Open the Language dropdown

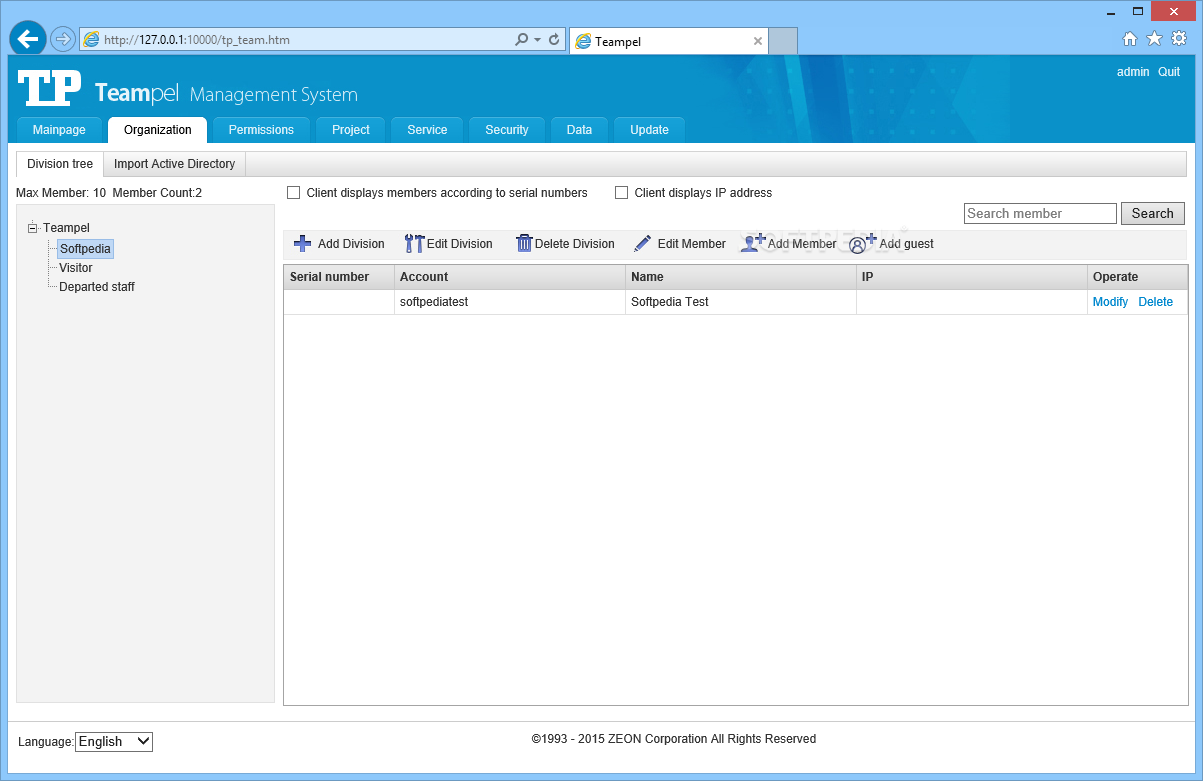point(114,741)
